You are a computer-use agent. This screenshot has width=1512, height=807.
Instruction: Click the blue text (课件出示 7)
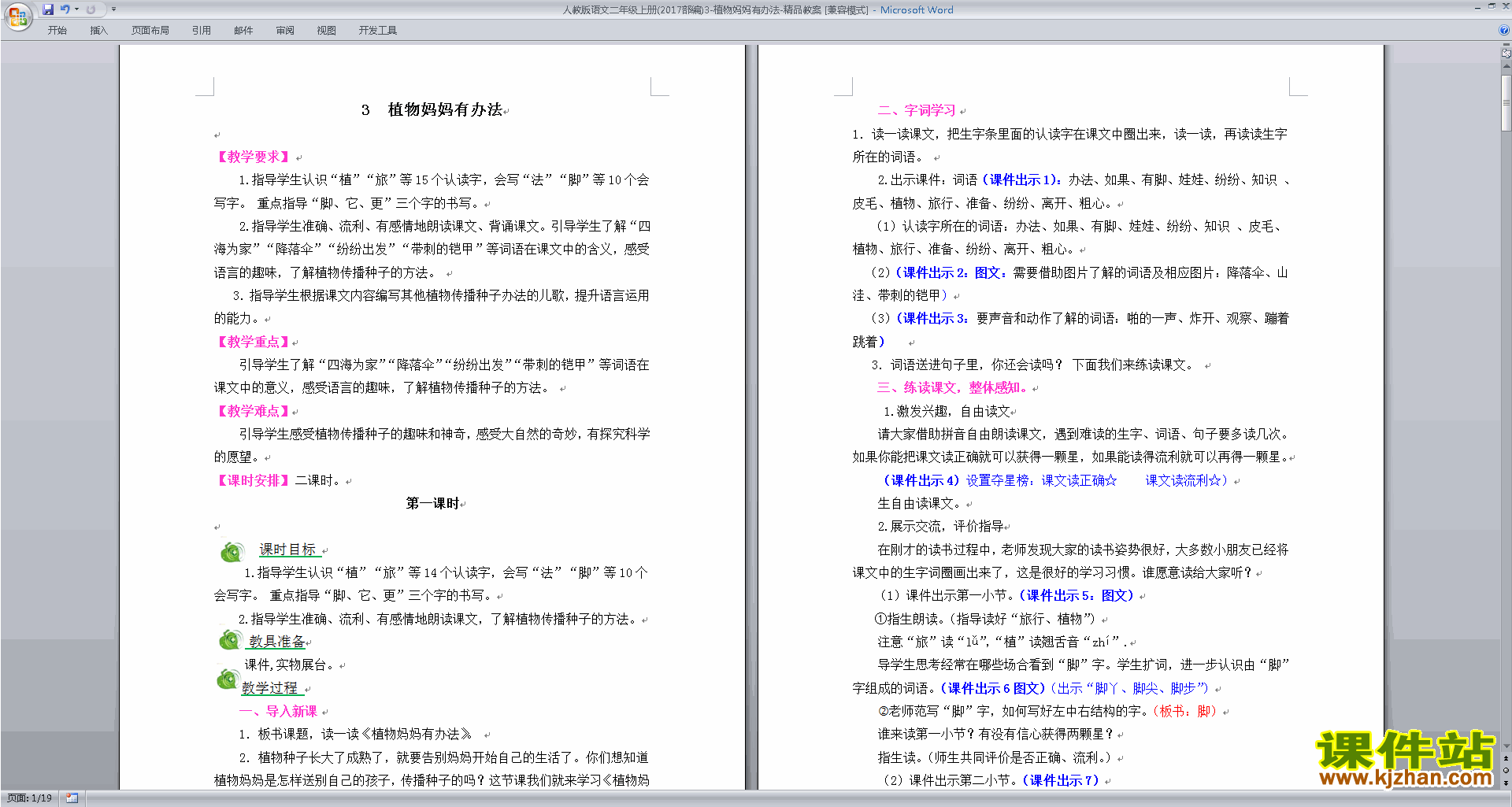(x=1061, y=780)
